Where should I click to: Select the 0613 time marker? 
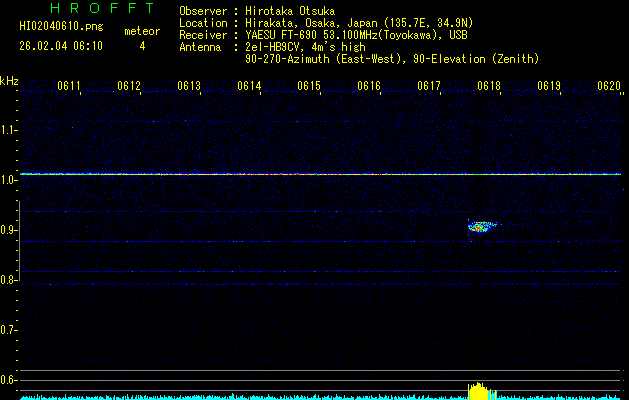tap(189, 87)
